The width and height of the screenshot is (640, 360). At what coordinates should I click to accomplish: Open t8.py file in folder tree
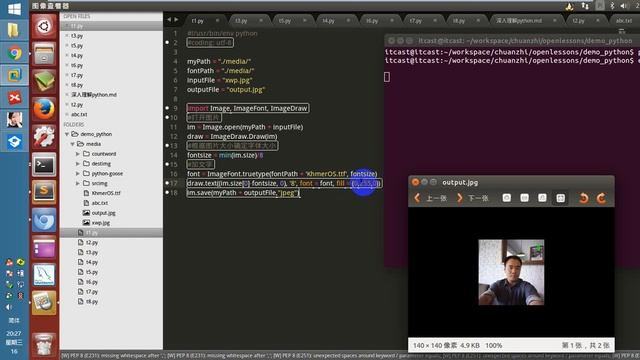click(x=92, y=302)
